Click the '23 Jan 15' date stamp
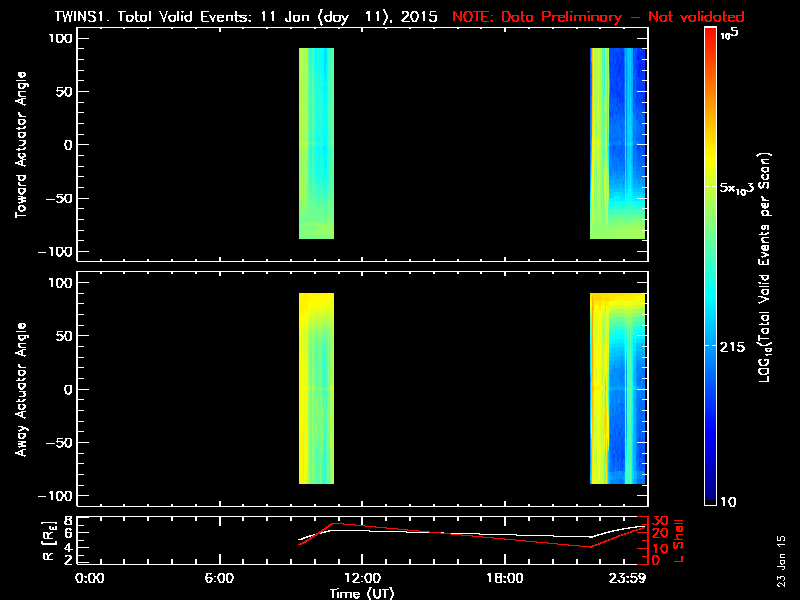This screenshot has width=800, height=600. coord(781,561)
